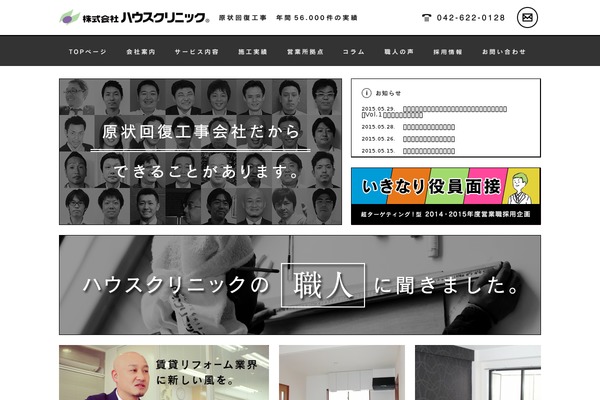Click the 原状回復工事 年間56,000件の実績 tagline
This screenshot has height=400, width=600.
[288, 18]
